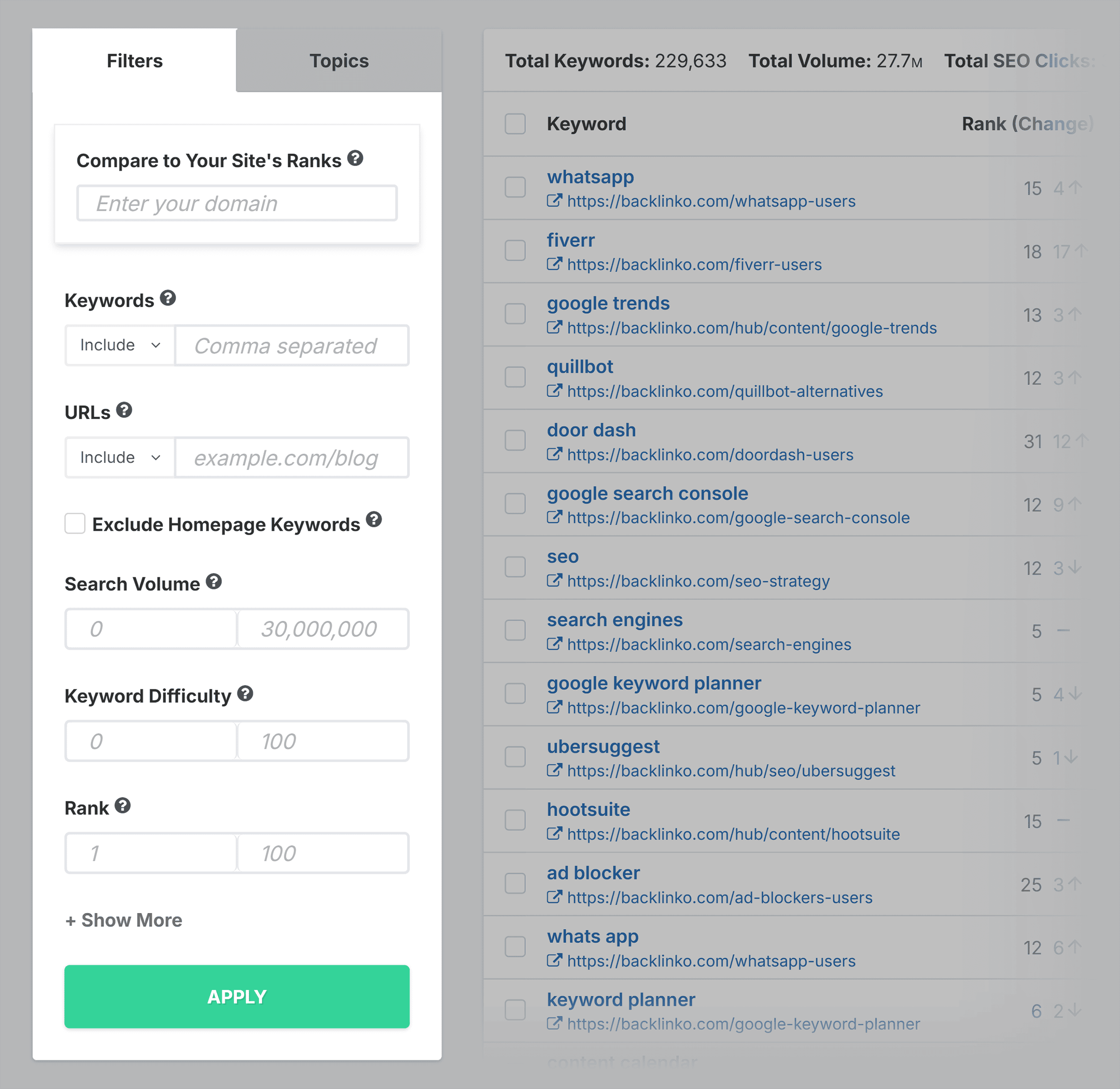This screenshot has height=1089, width=1120.
Task: Open the ad blocker keyword link
Action: click(x=594, y=873)
